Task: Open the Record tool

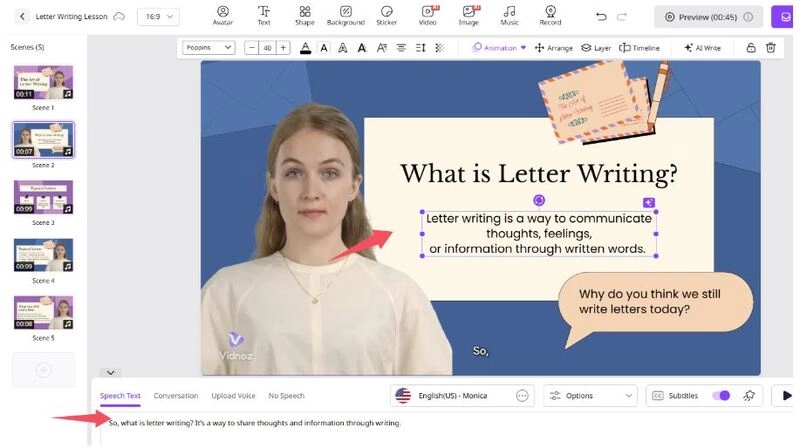Action: tap(550, 16)
